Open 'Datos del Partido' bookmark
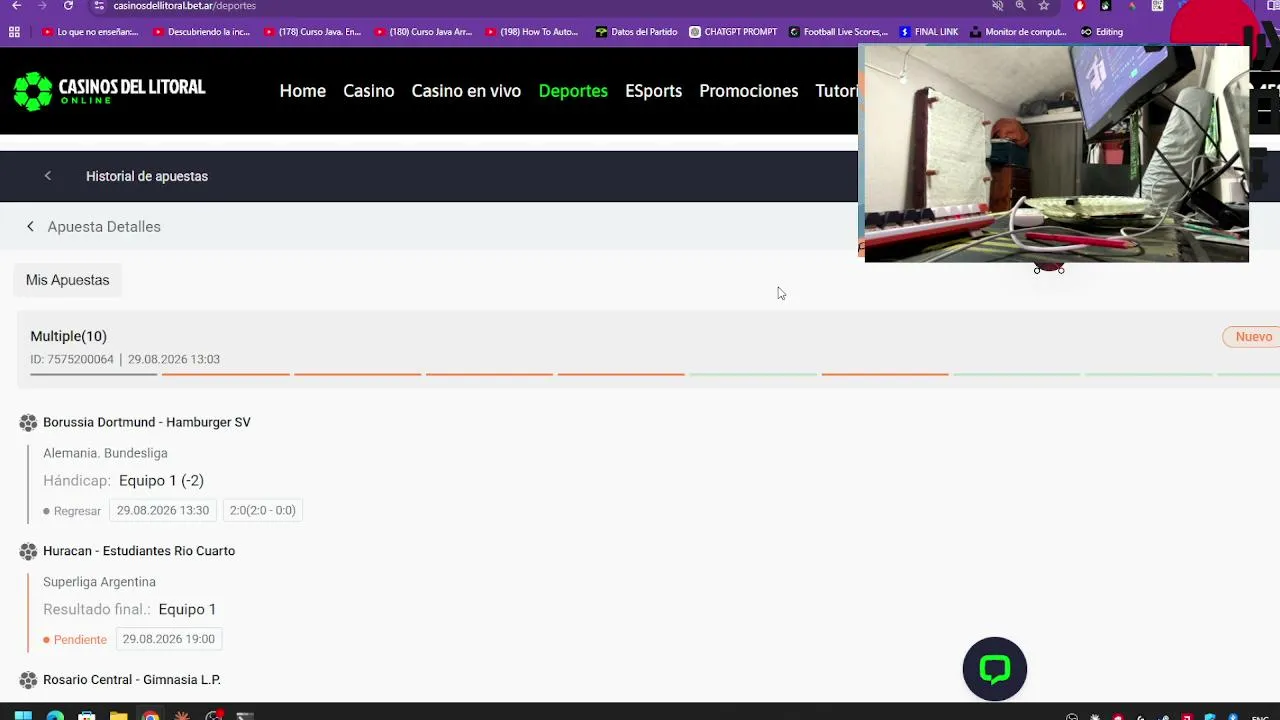Screen dimensions: 1280x720 tap(636, 32)
